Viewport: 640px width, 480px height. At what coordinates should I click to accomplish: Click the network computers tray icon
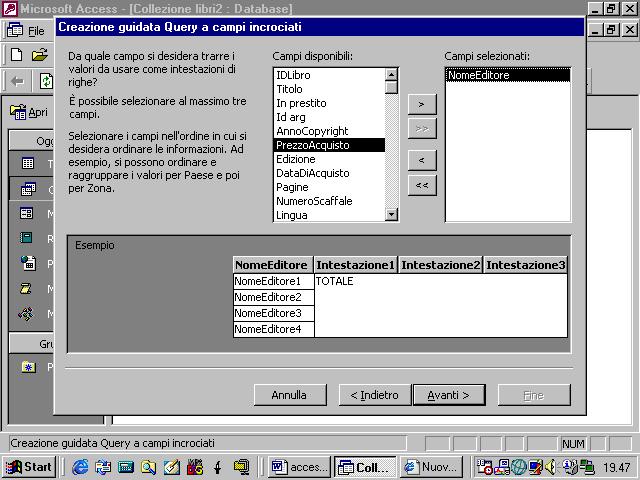click(x=587, y=467)
